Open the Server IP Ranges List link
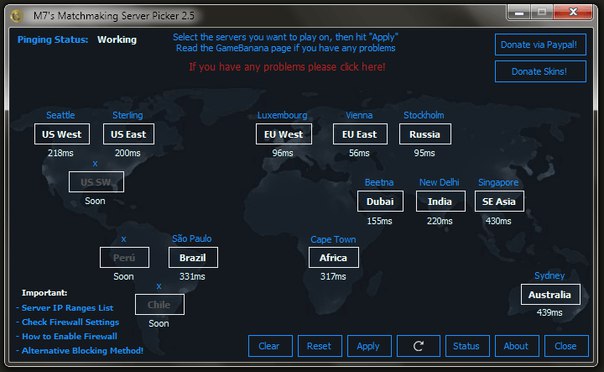Screen dimensions: 604x372 (x=67, y=308)
